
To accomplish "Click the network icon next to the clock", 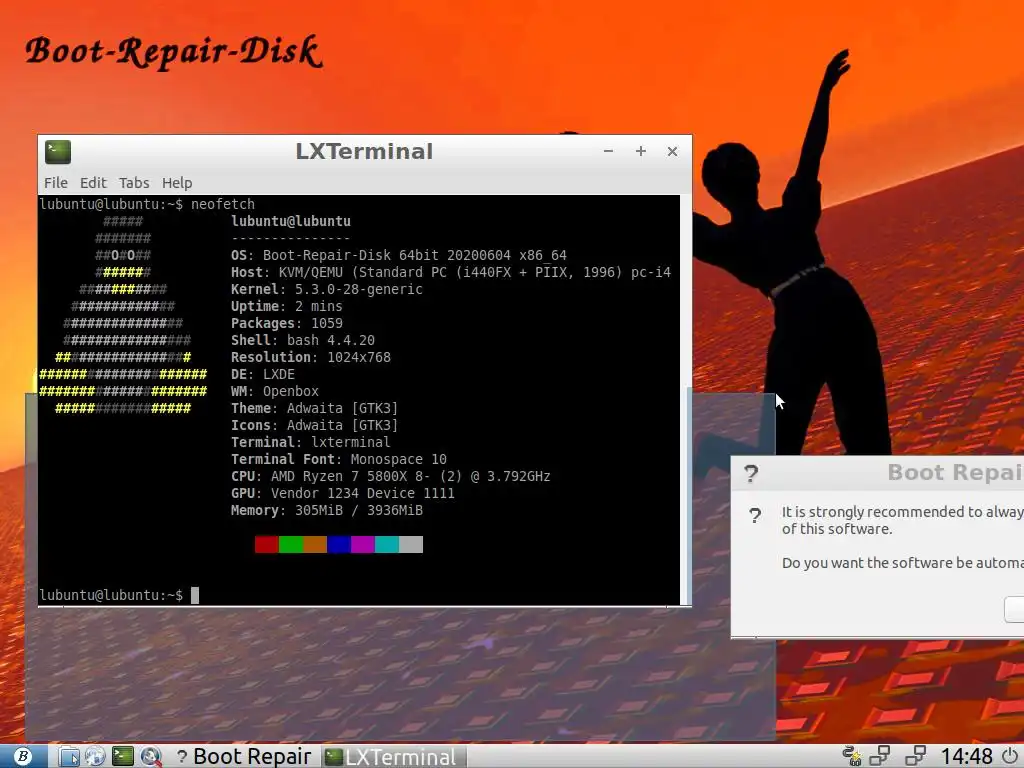I will (916, 756).
